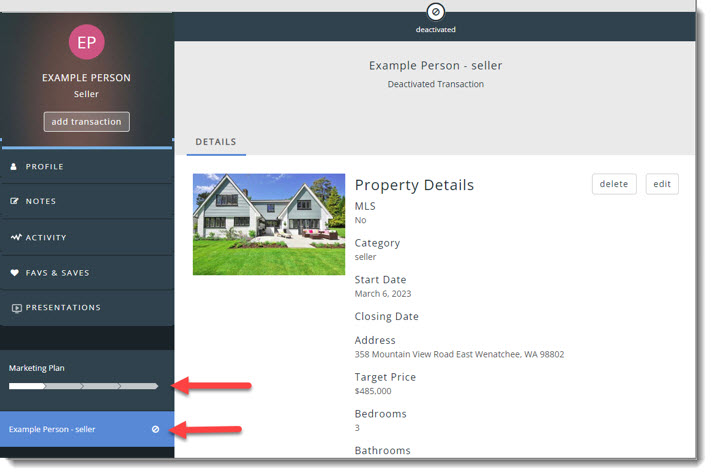Screen dimensions: 712x475
Task: Select Example Person - seller transaction
Action: tap(87, 429)
